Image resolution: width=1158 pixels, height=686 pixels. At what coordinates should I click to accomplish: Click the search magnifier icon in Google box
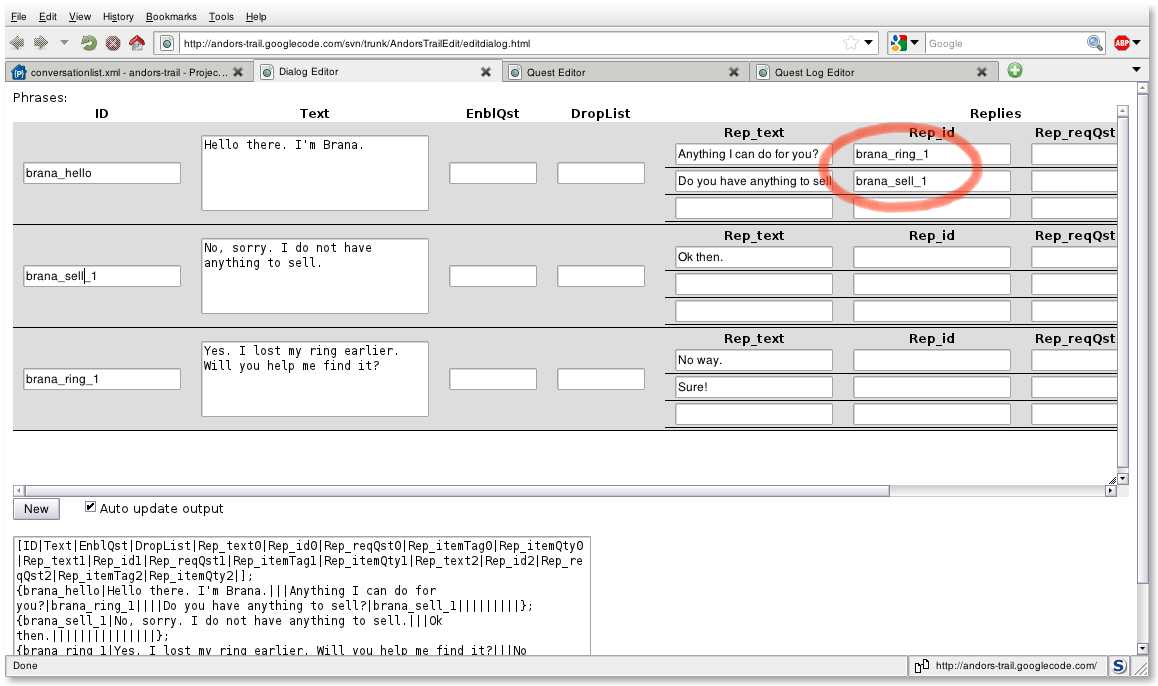click(x=1095, y=43)
